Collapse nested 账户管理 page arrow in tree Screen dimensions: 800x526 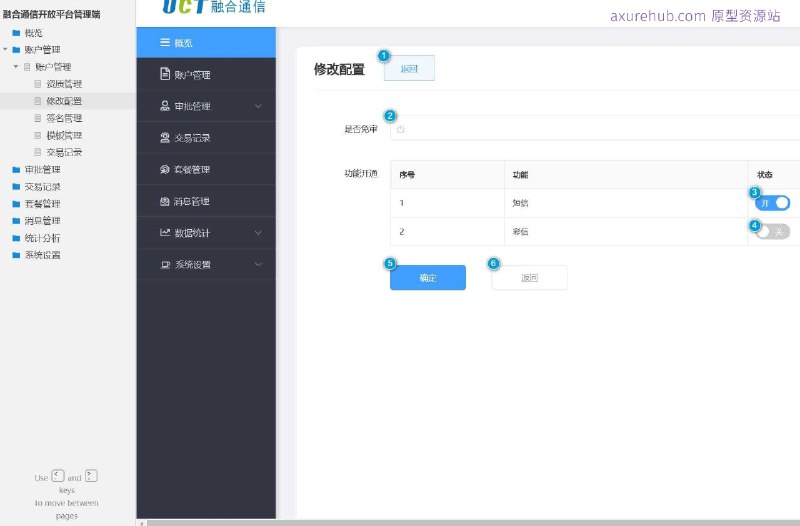(x=16, y=67)
